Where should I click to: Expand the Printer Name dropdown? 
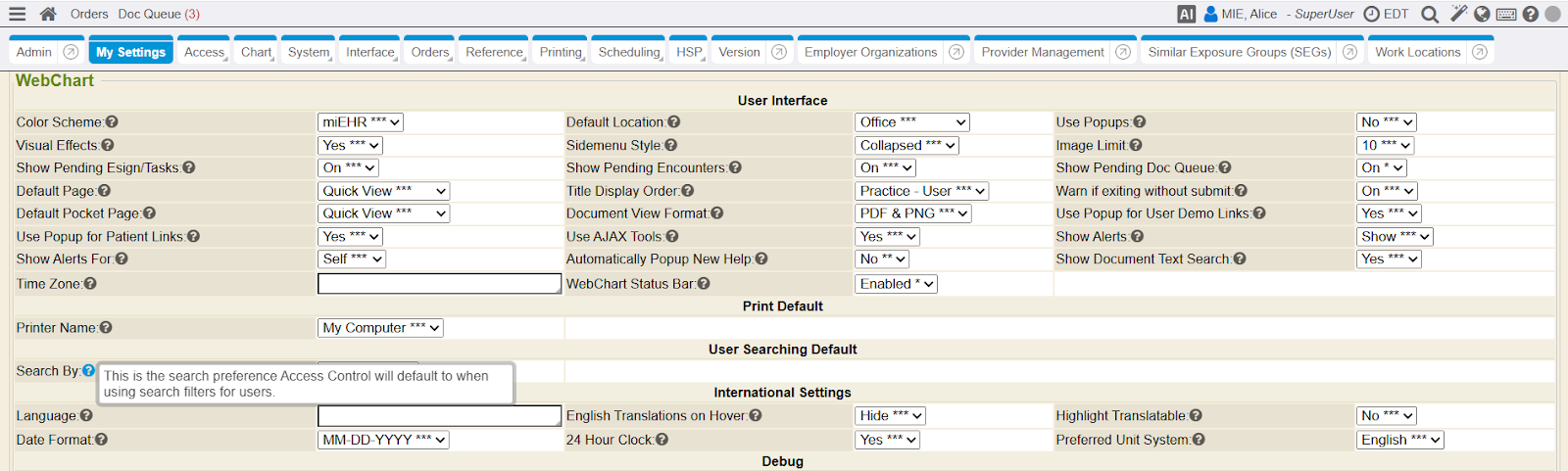pos(380,328)
